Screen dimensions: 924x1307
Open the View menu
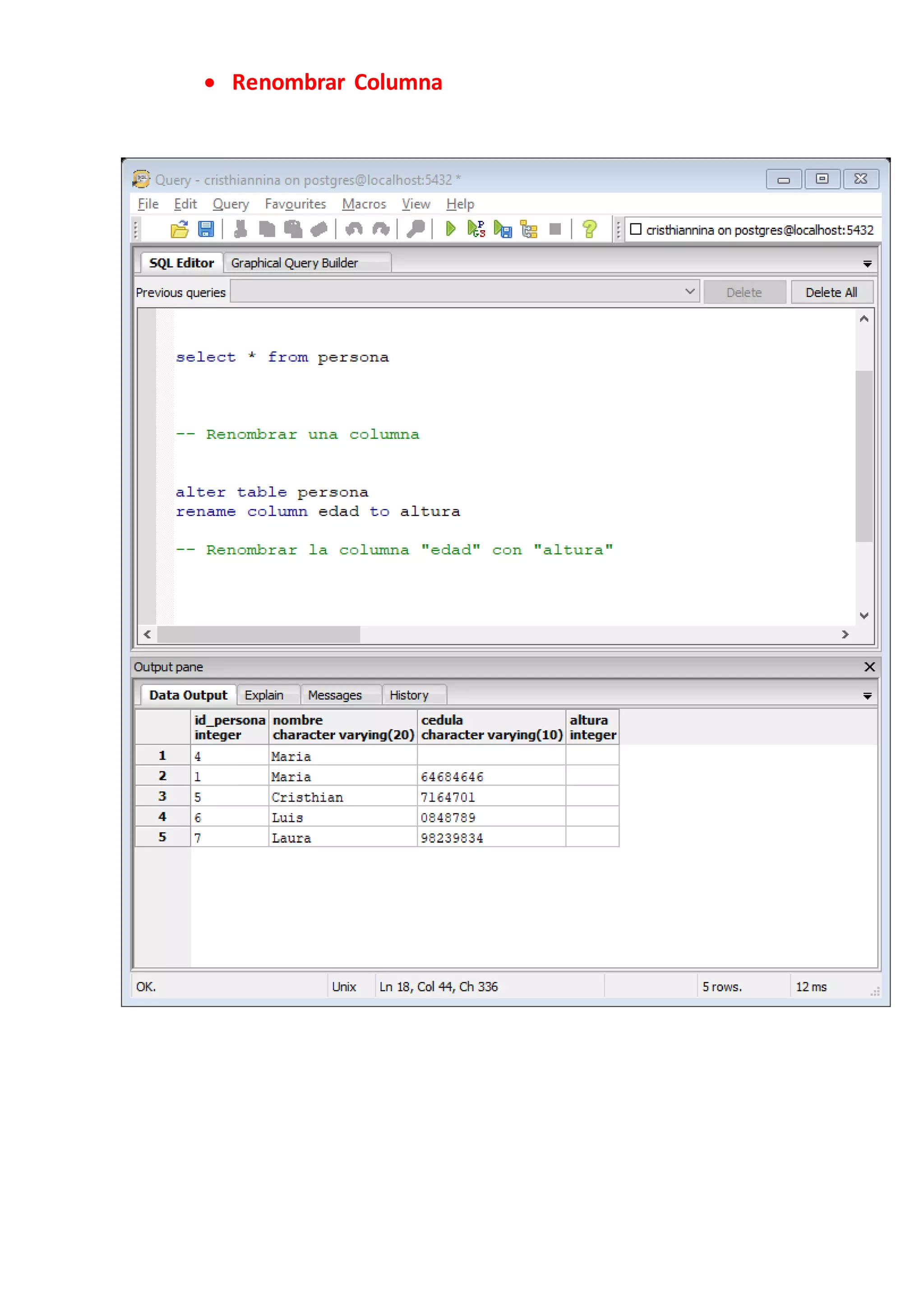point(416,204)
